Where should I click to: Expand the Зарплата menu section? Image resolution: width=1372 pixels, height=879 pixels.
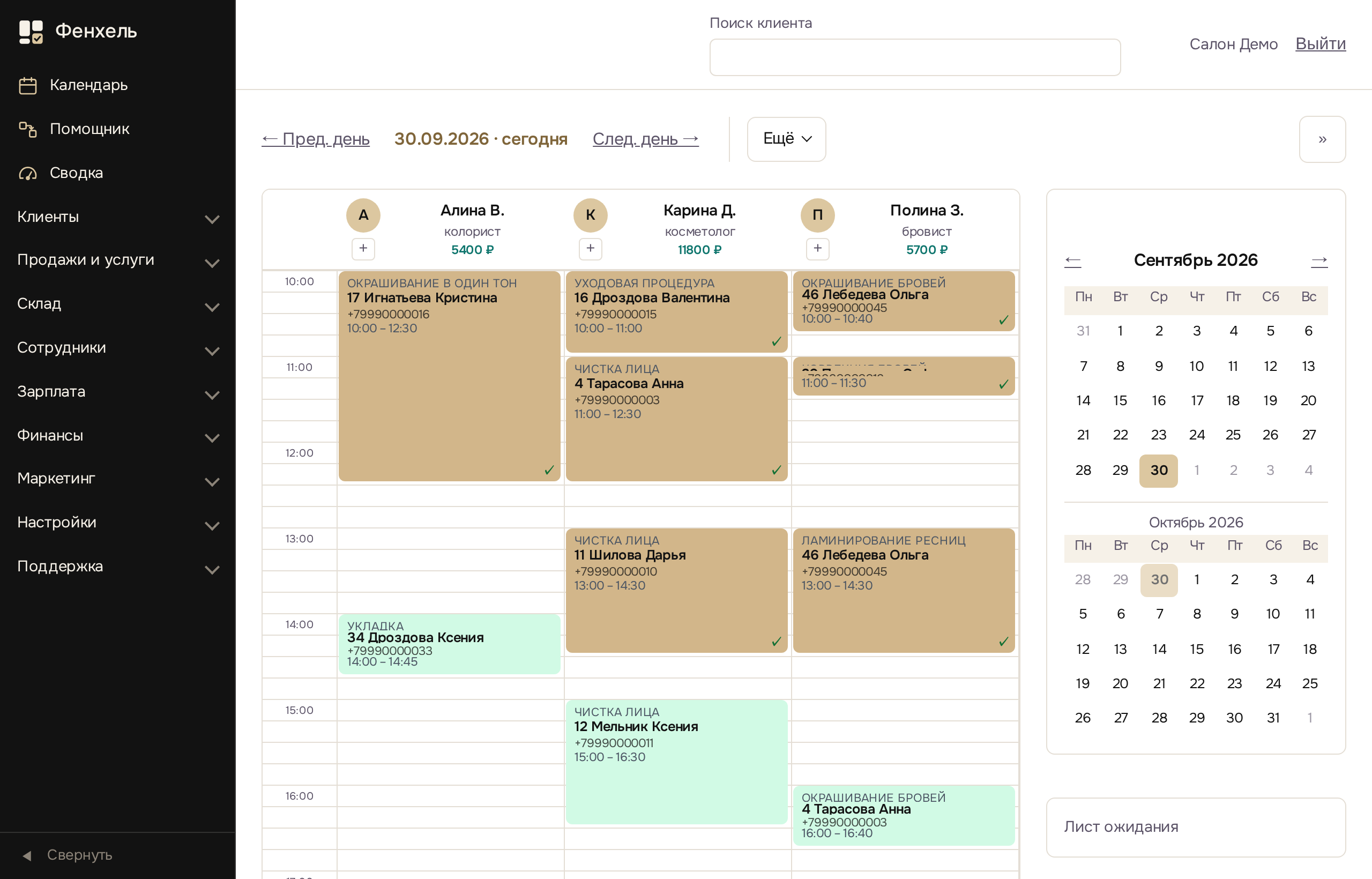pos(117,392)
